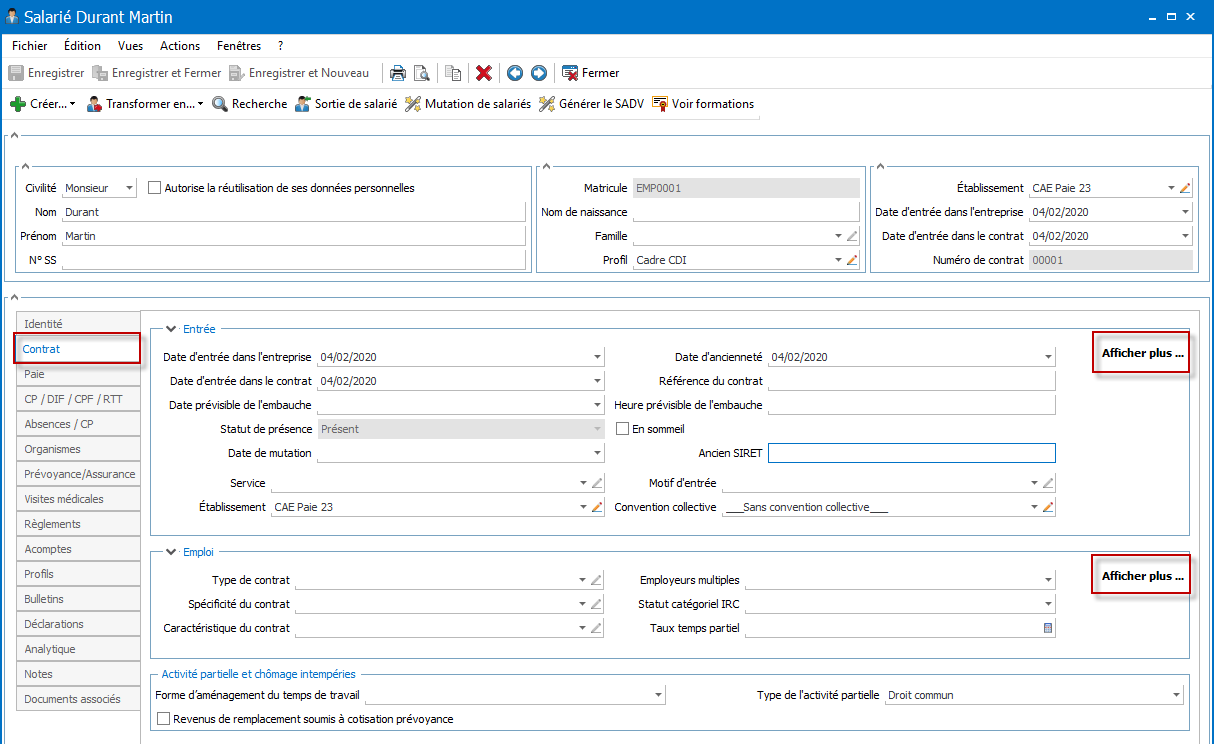Viewport: 1214px width, 744px height.
Task: Click the pencil icon beside Motif d'entrée
Action: coord(1048,483)
